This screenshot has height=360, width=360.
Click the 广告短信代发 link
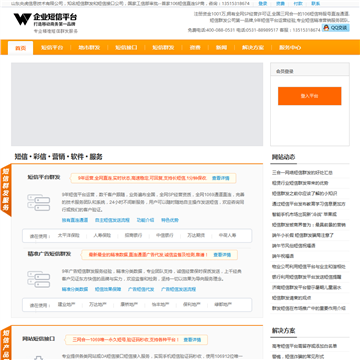point(141,289)
